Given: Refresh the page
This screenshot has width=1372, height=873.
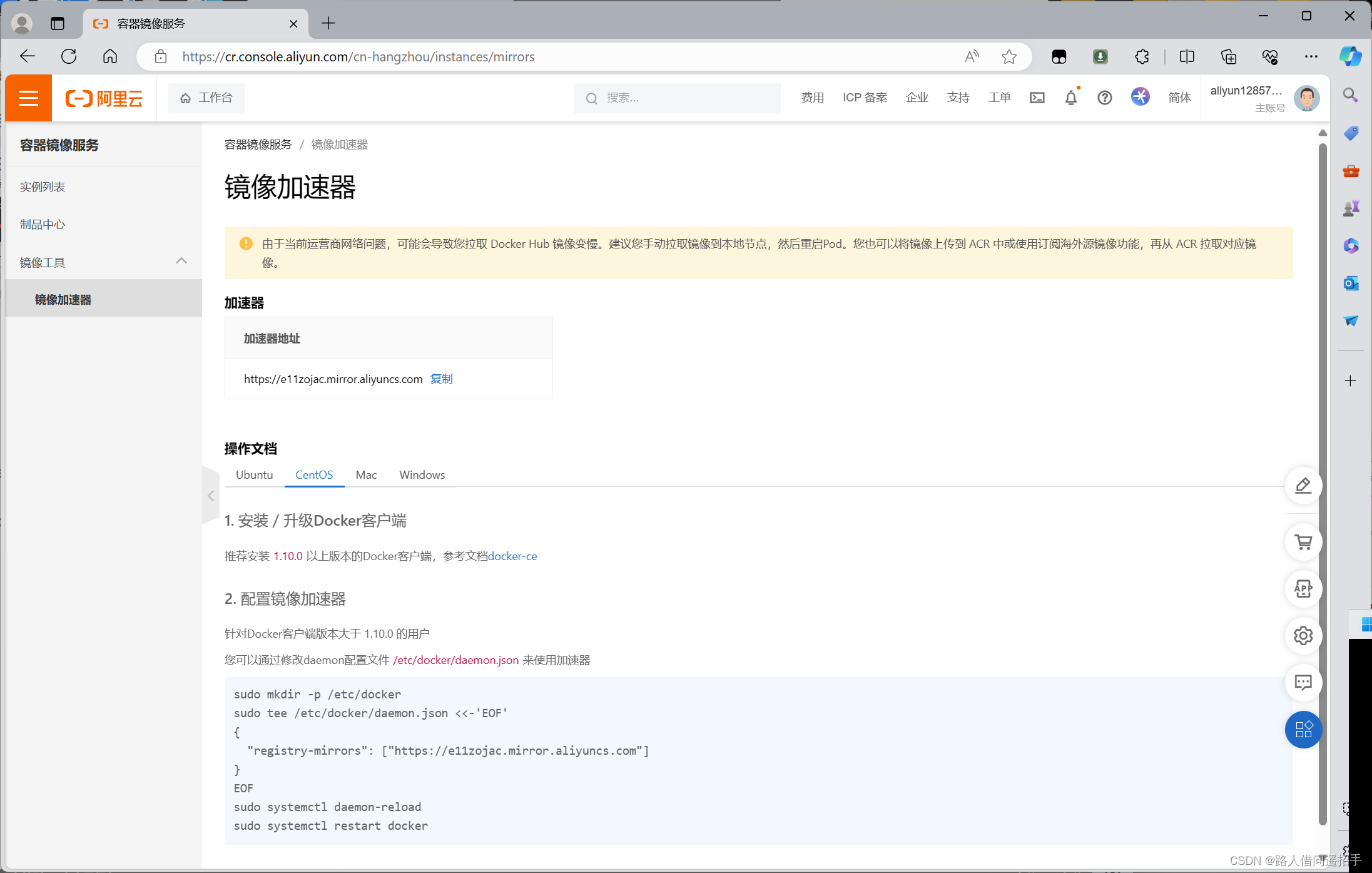Looking at the screenshot, I should 69,56.
